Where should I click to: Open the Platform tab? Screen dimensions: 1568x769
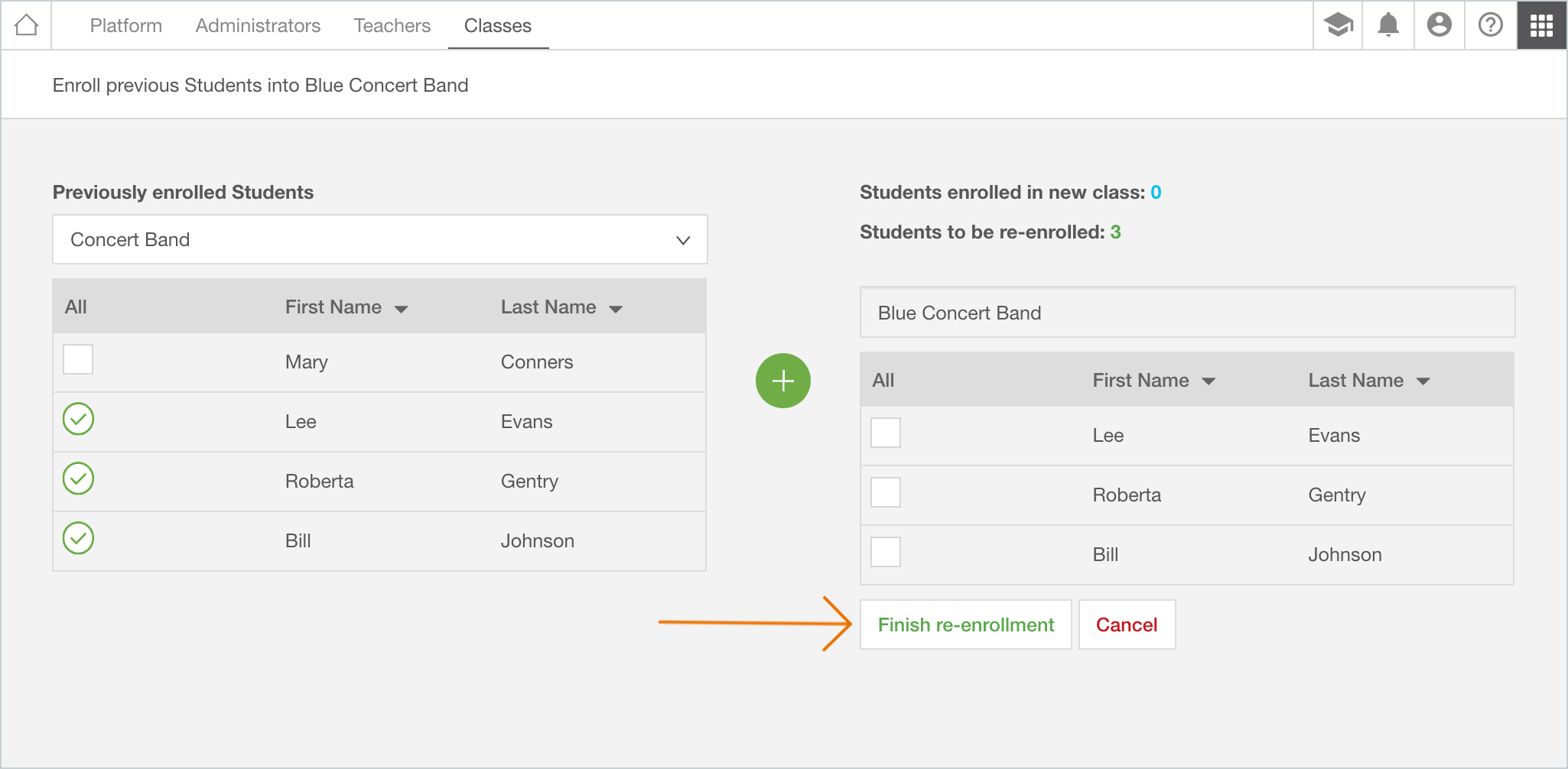[126, 25]
